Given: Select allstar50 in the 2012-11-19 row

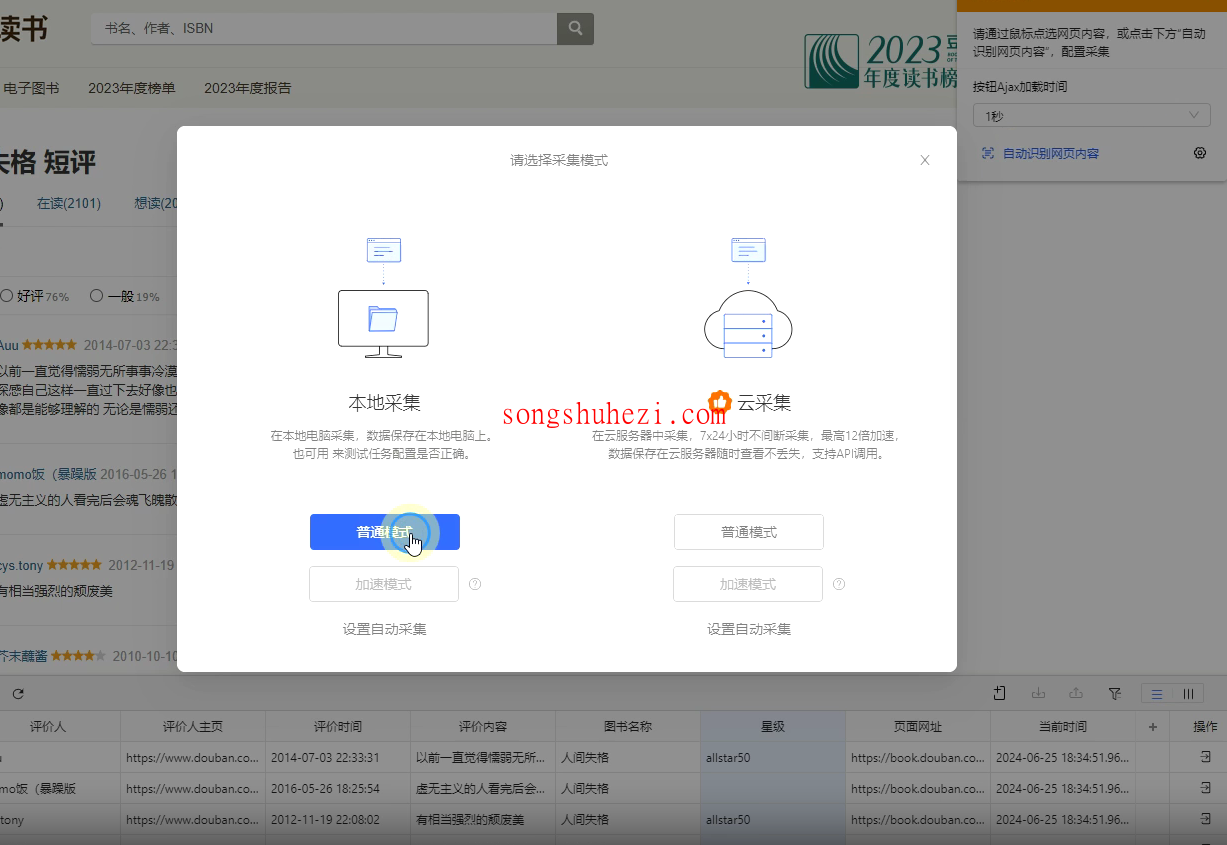Looking at the screenshot, I should (773, 820).
